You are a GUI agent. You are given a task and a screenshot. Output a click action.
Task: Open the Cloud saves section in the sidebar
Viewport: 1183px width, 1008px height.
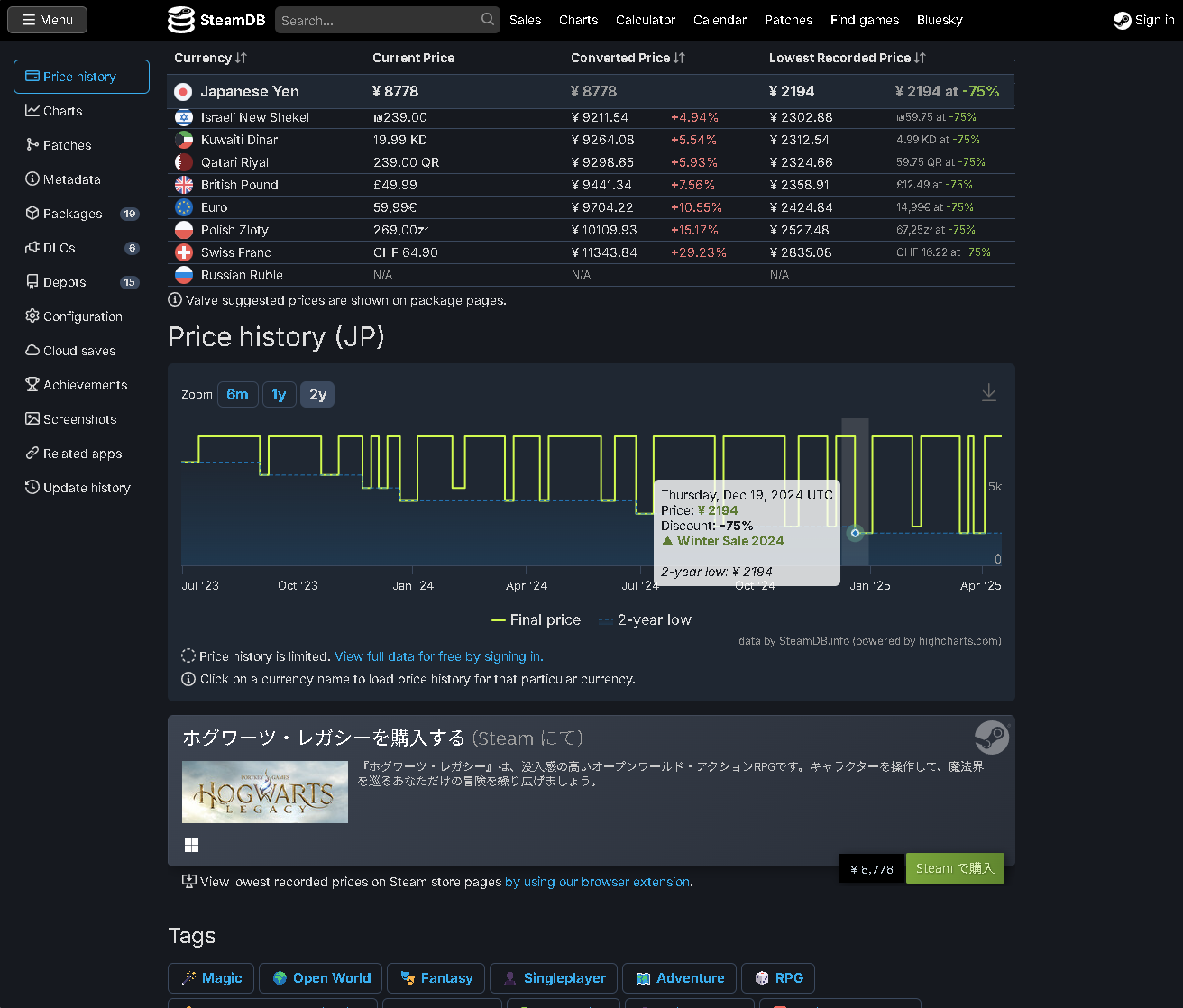(78, 350)
